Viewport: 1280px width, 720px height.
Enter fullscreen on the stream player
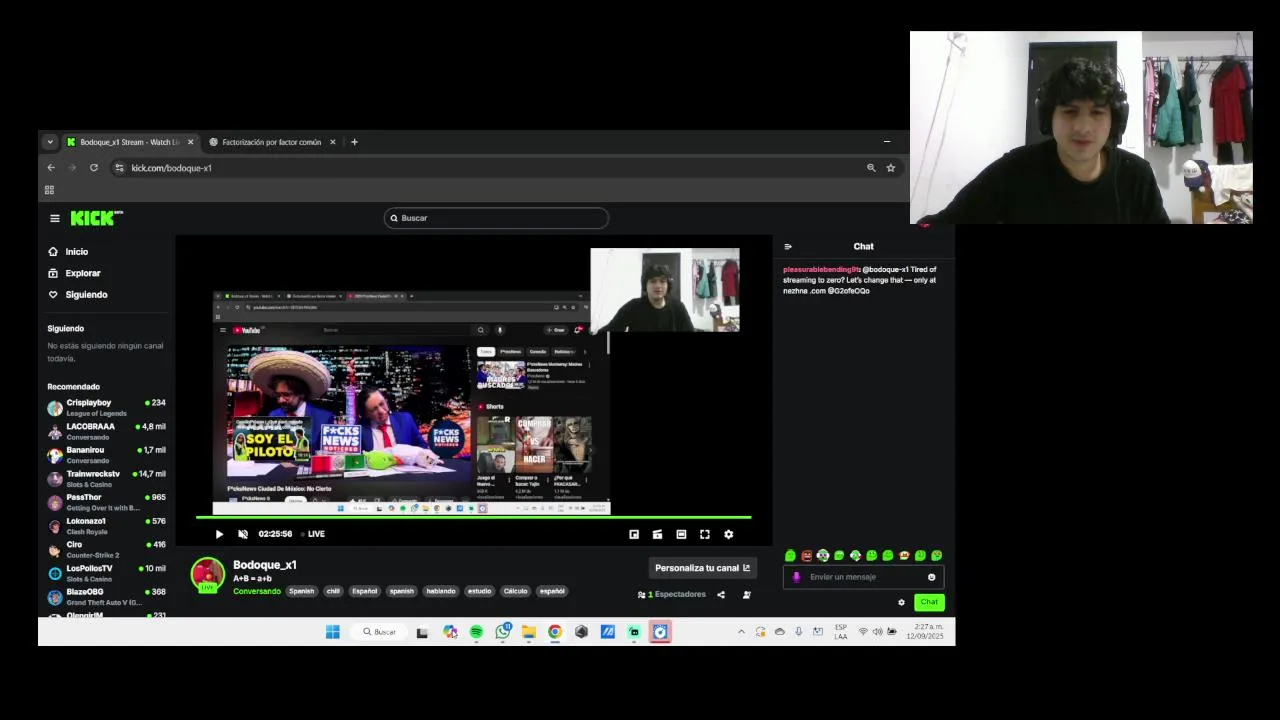(x=705, y=534)
